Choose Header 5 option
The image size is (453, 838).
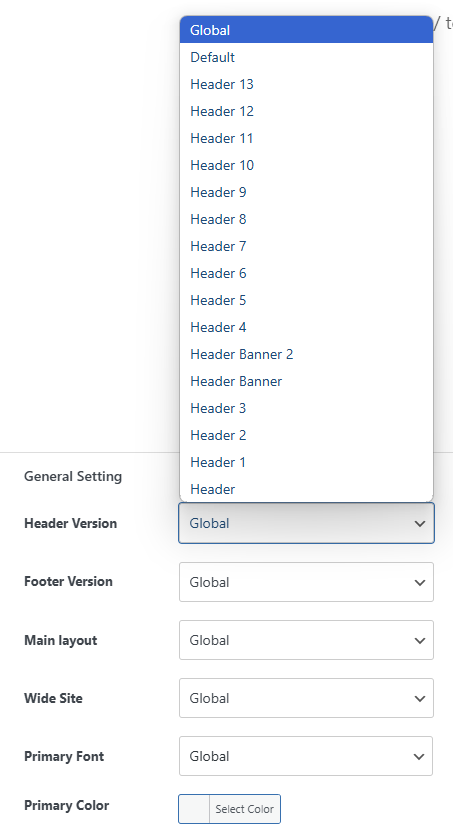click(x=306, y=300)
